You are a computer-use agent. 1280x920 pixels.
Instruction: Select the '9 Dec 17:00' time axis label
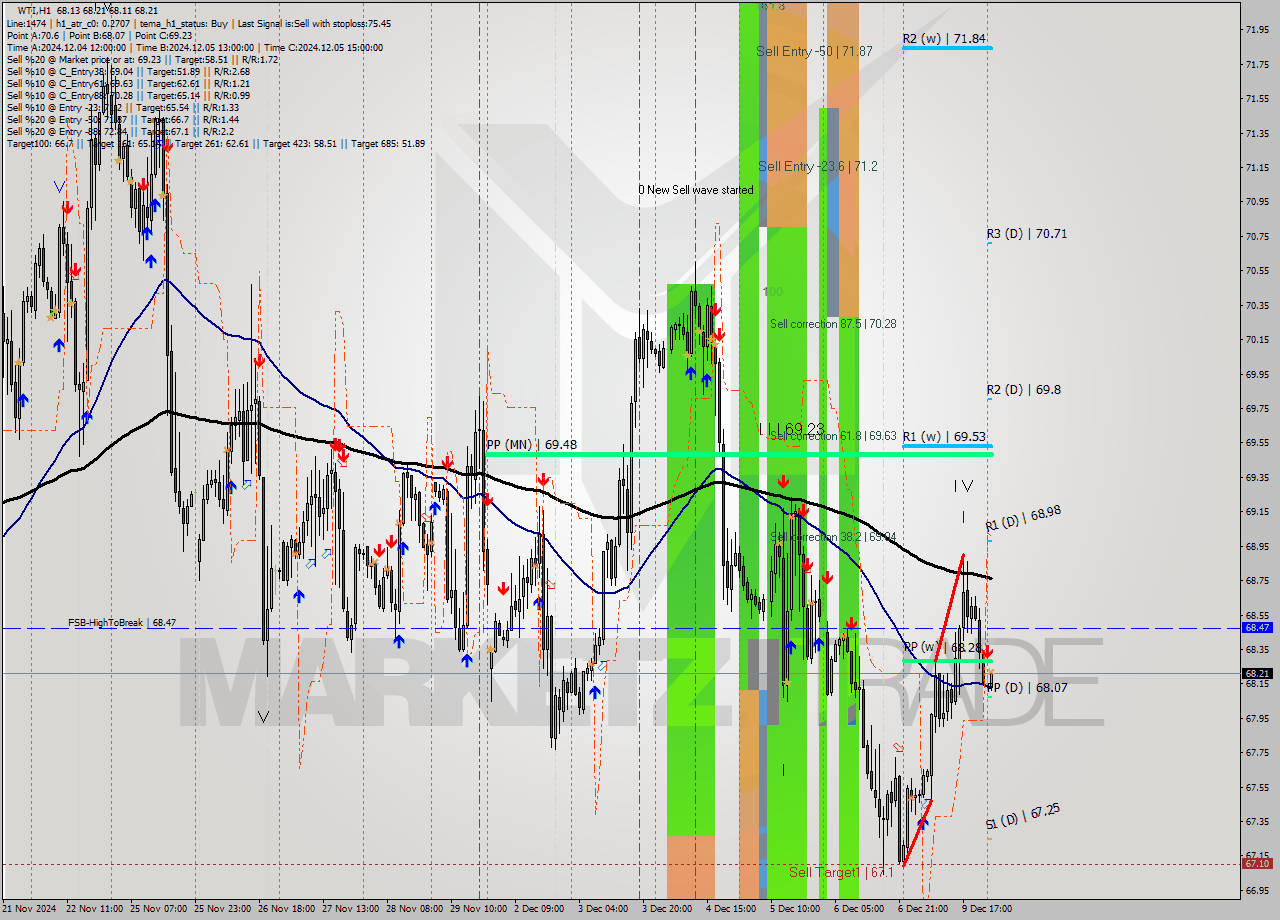click(x=987, y=909)
